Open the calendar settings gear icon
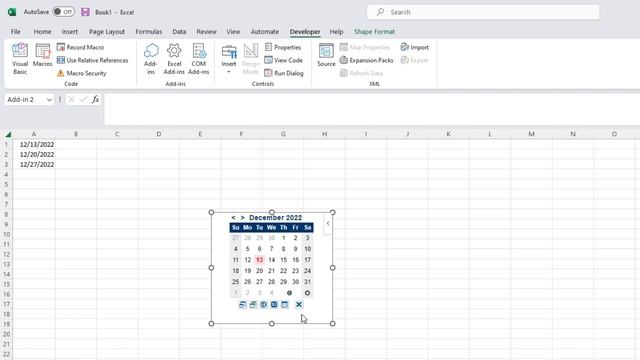Viewport: 640px width, 360px height. pos(307,293)
